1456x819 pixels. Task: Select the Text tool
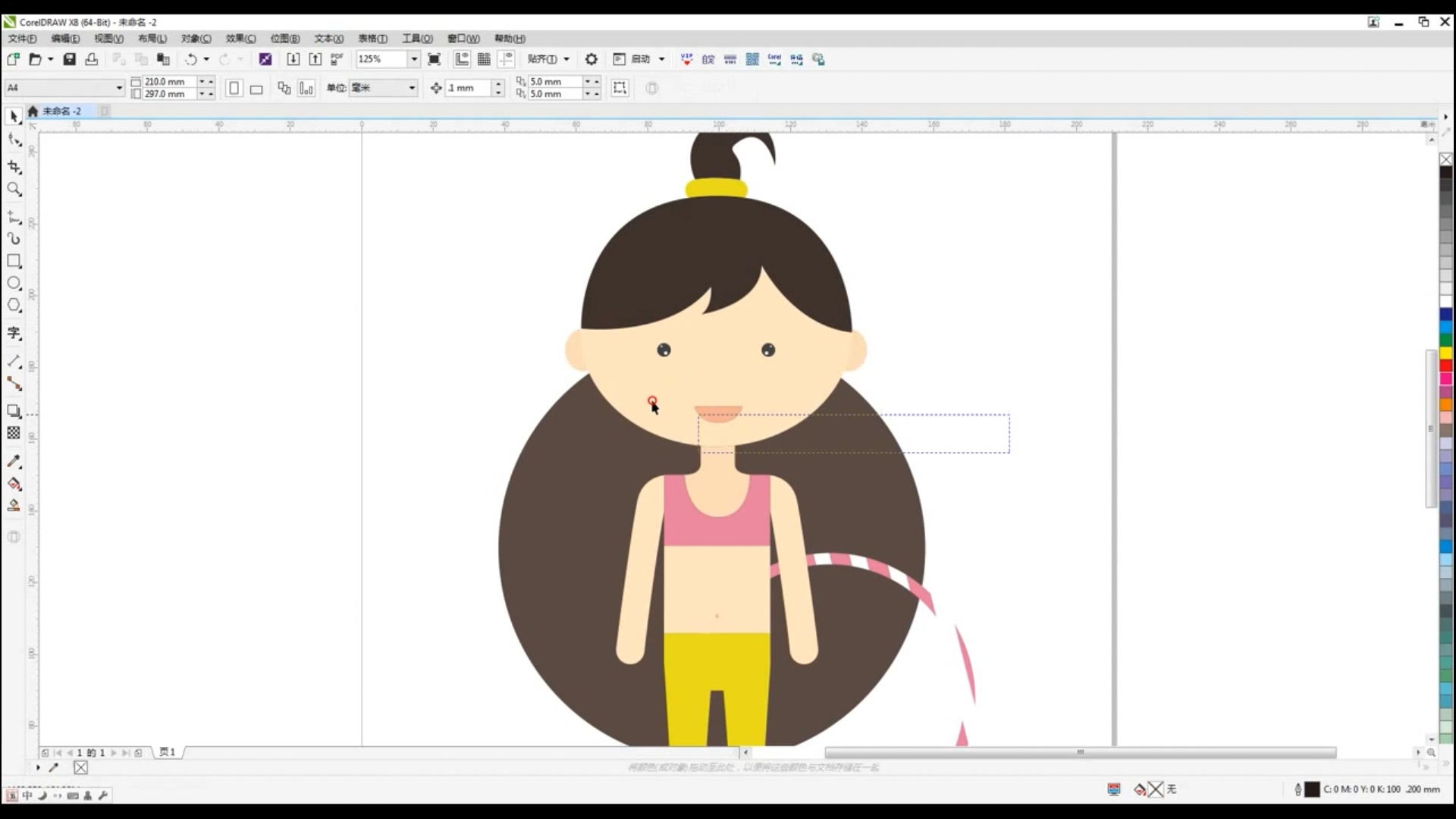(x=14, y=333)
